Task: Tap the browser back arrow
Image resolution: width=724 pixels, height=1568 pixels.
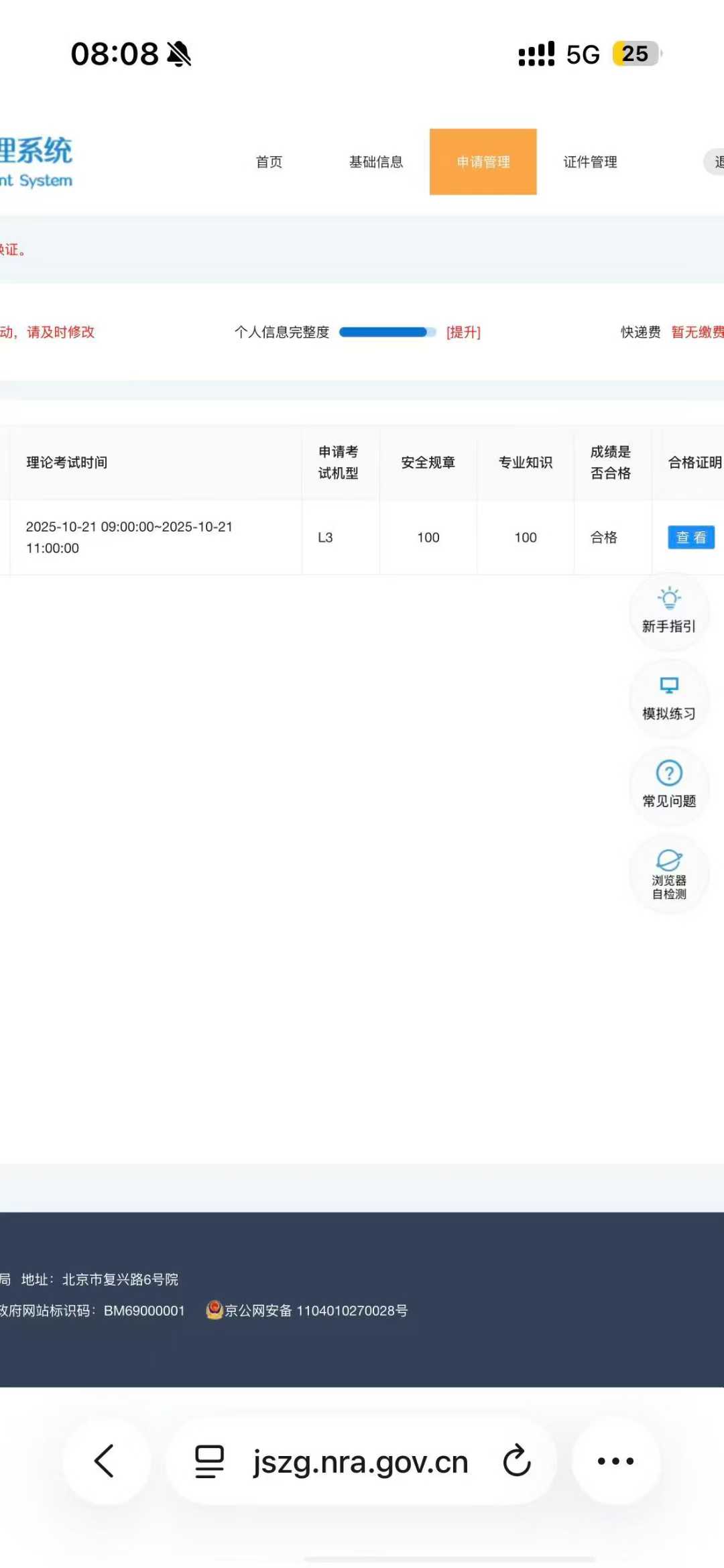Action: 105,1461
